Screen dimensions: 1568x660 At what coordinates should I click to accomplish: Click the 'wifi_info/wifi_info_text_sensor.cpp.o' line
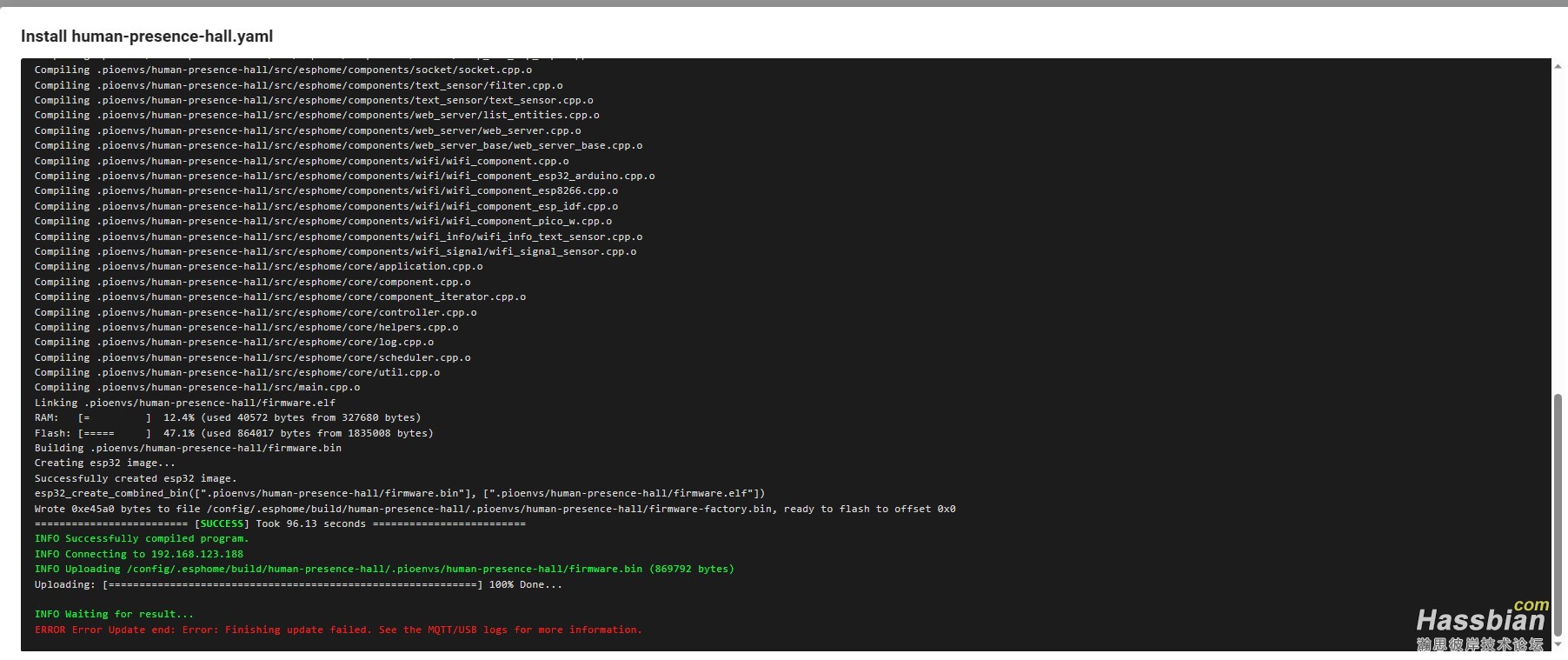(x=339, y=237)
